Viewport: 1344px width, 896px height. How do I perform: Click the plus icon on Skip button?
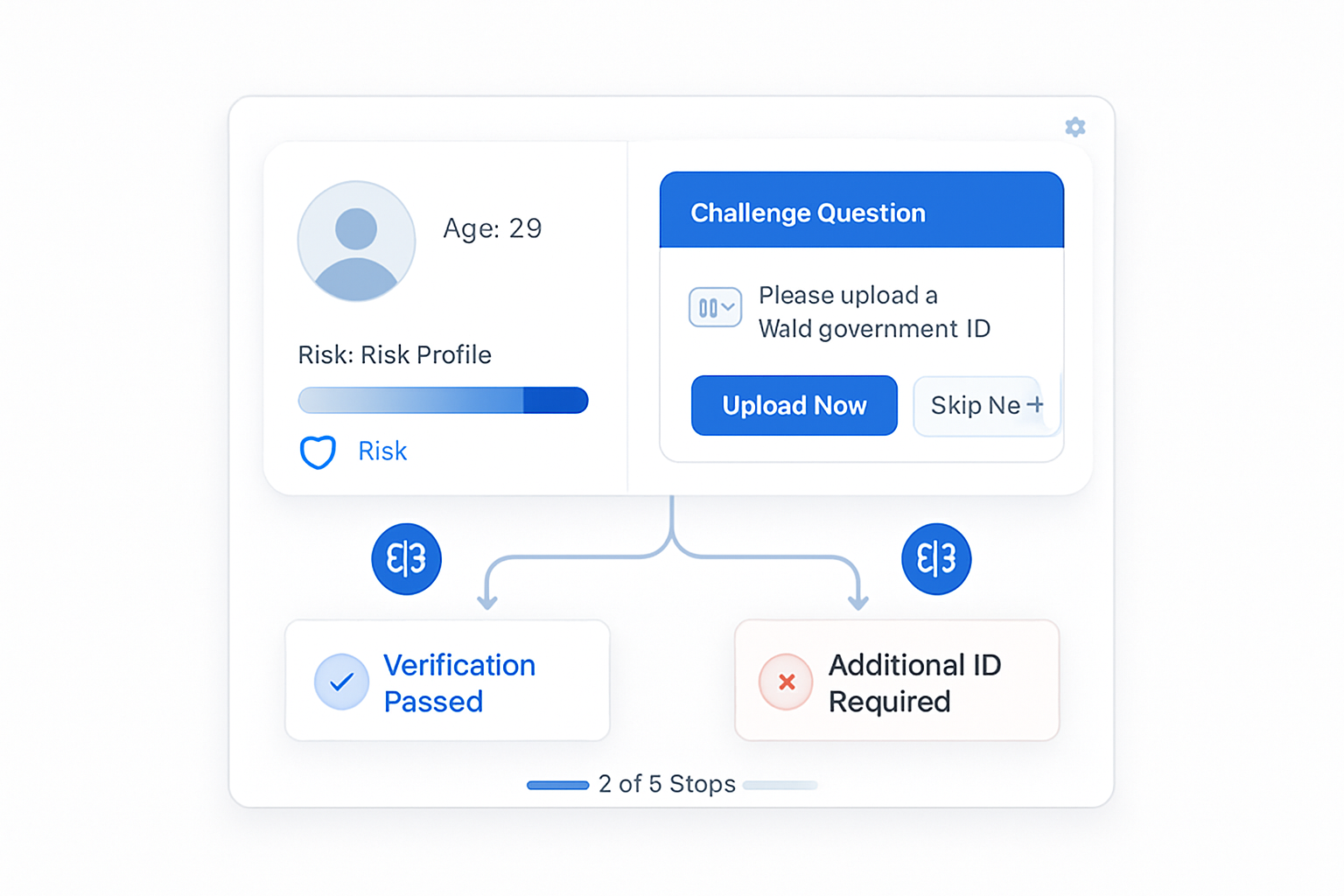pyautogui.click(x=1035, y=404)
